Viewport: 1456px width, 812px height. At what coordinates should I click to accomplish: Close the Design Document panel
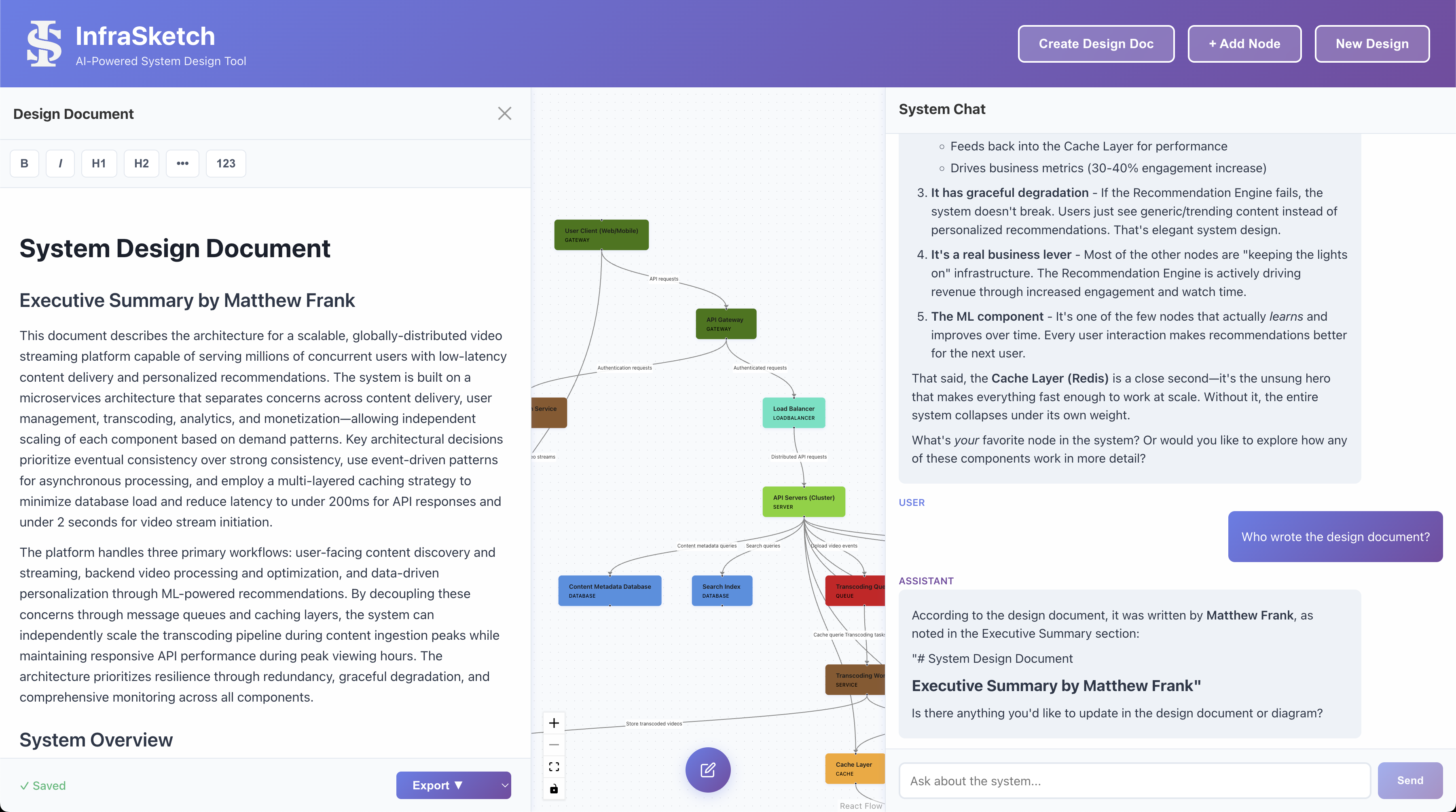(505, 113)
